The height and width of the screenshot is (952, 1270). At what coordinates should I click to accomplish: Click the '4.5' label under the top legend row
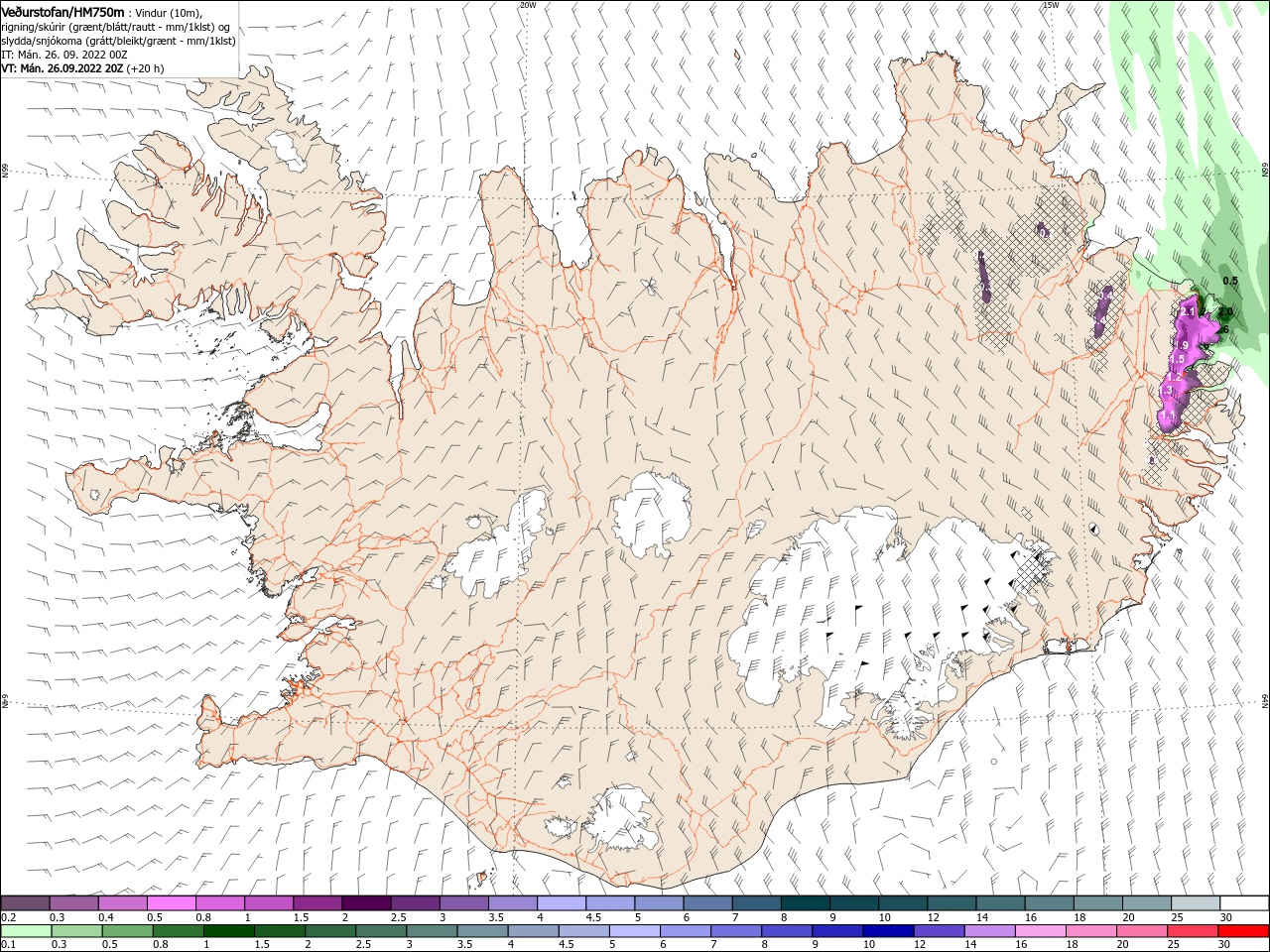click(x=593, y=917)
